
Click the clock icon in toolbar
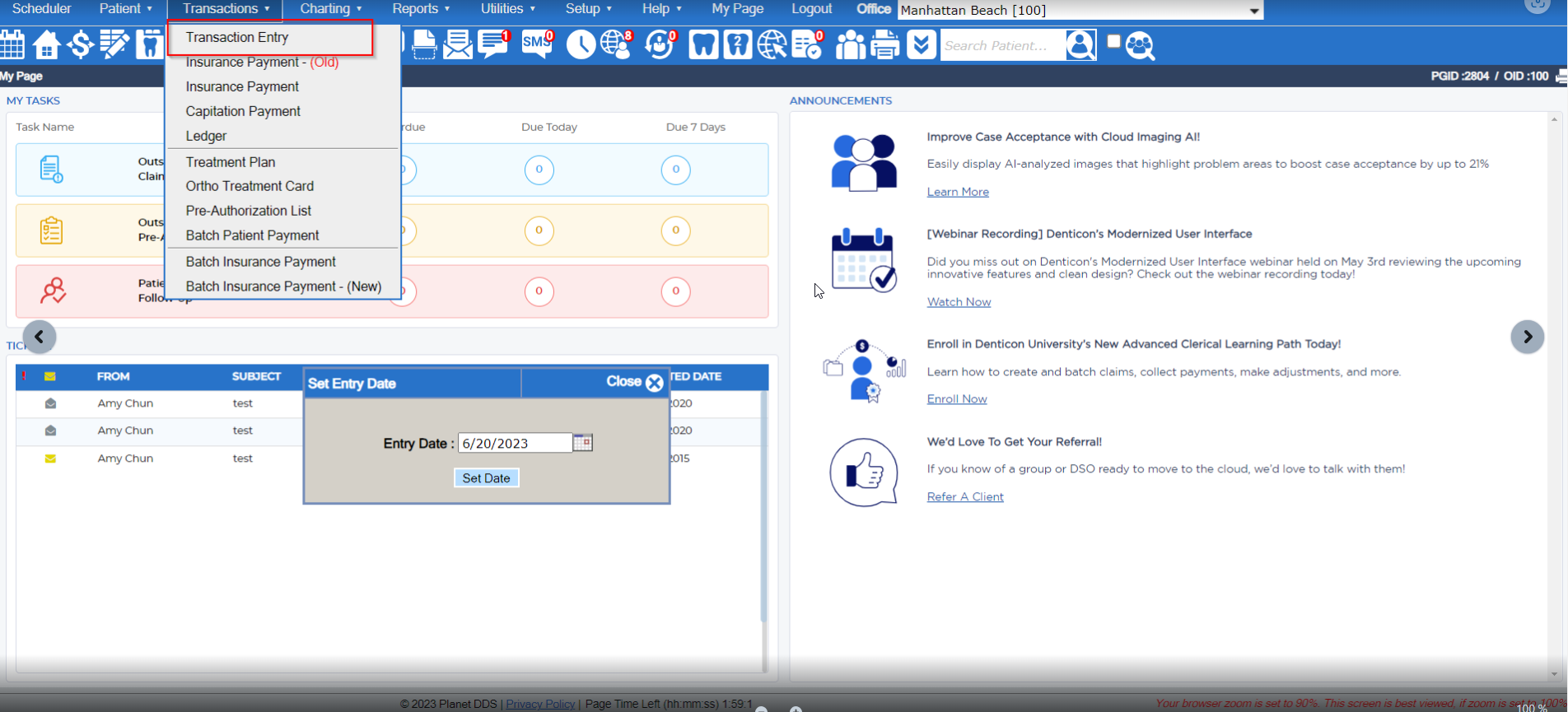point(581,44)
